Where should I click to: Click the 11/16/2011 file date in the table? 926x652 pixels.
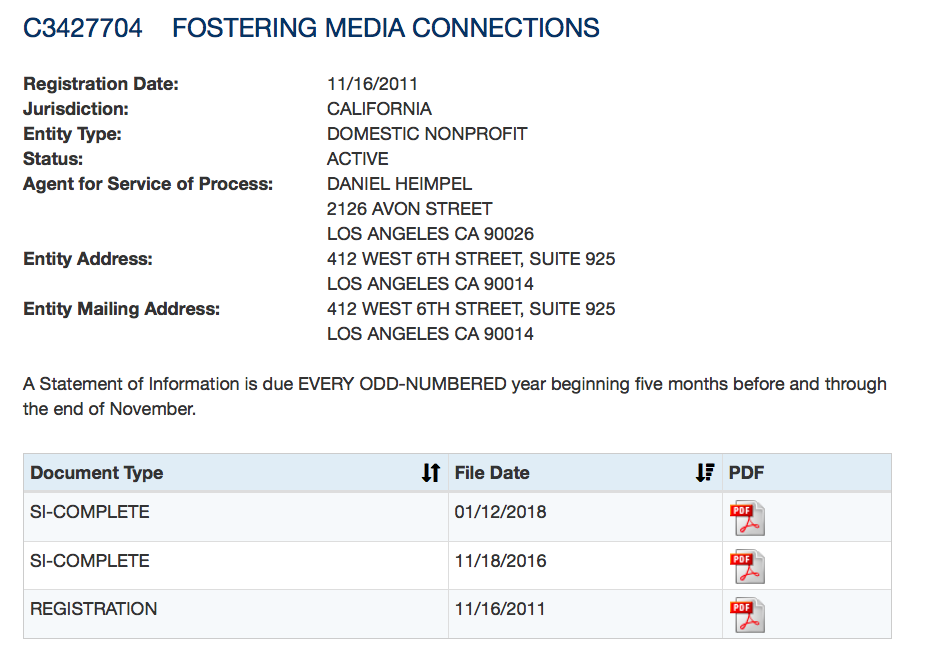pos(500,609)
